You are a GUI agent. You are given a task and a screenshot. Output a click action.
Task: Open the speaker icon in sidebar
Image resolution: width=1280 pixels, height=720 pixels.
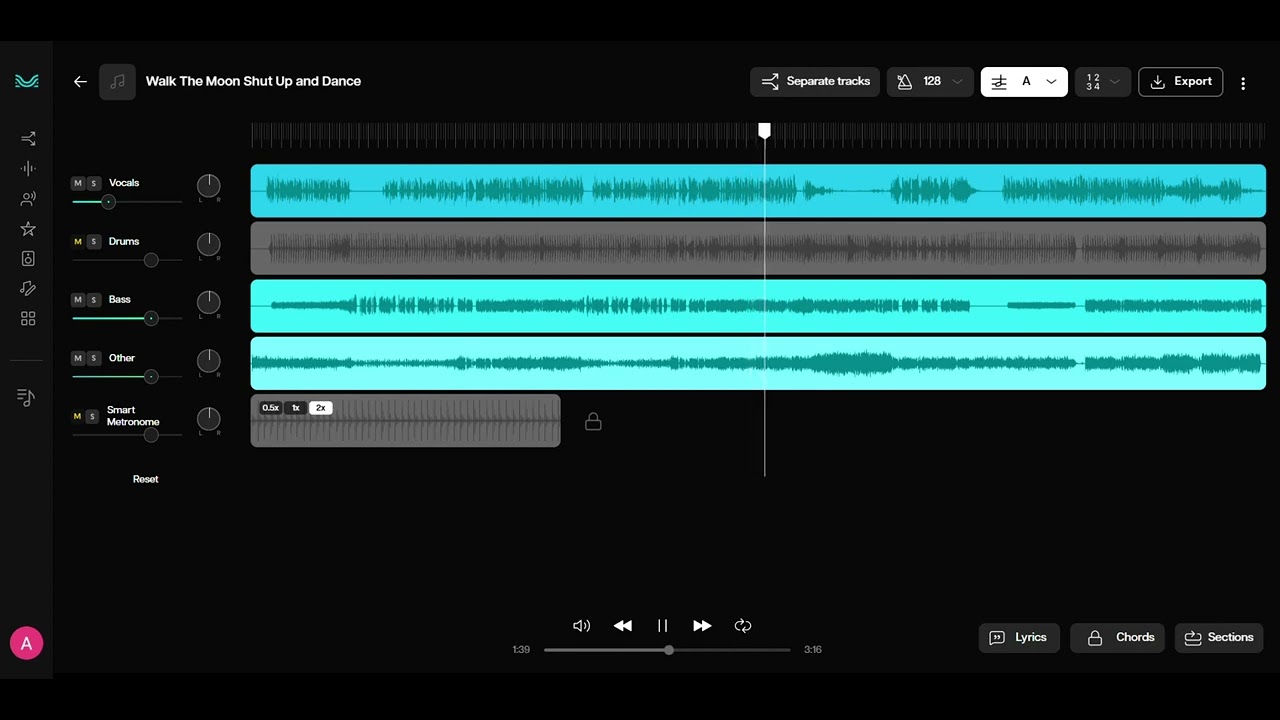point(28,259)
